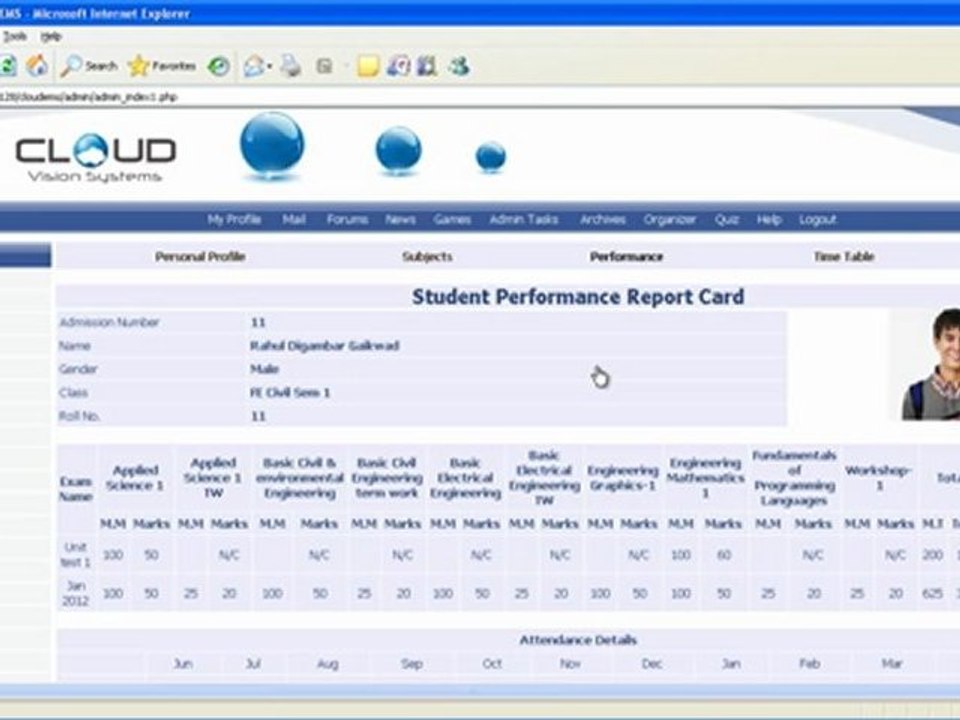Image resolution: width=960 pixels, height=720 pixels.
Task: Click Basic Civil Engineering term work header
Action: point(387,478)
